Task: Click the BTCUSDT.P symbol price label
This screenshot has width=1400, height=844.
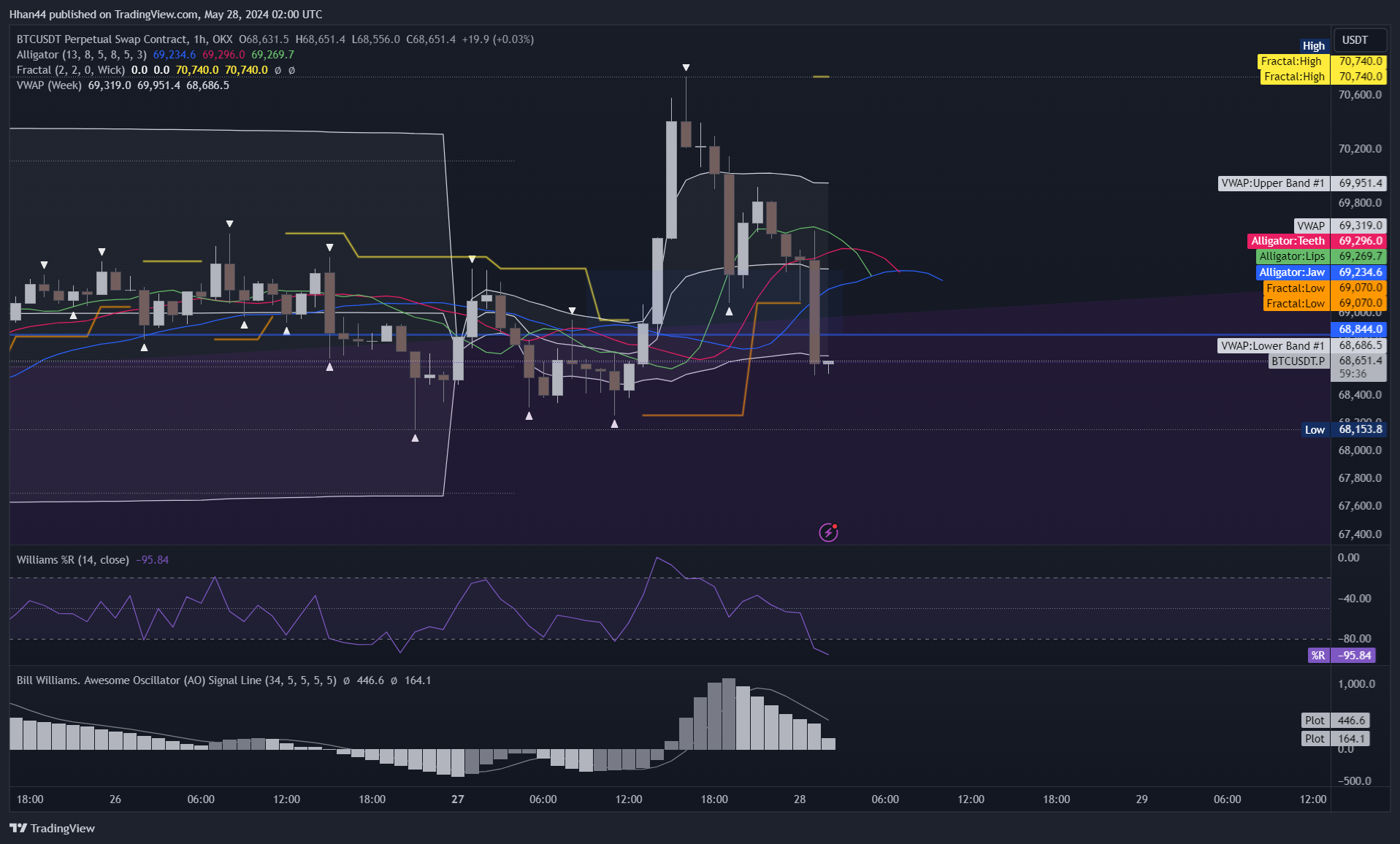Action: click(1298, 361)
